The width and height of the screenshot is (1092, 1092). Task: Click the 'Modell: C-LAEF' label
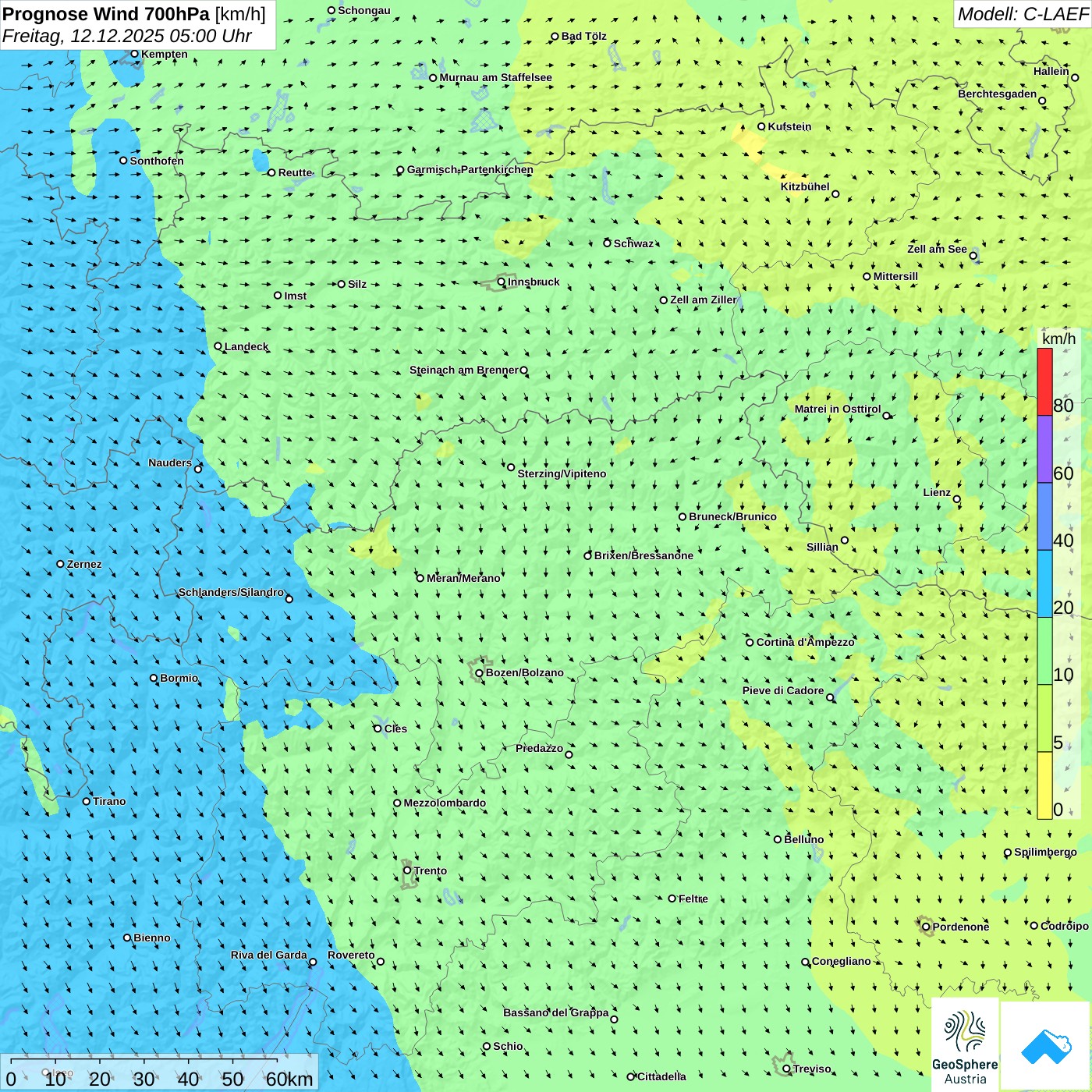pos(1023,14)
